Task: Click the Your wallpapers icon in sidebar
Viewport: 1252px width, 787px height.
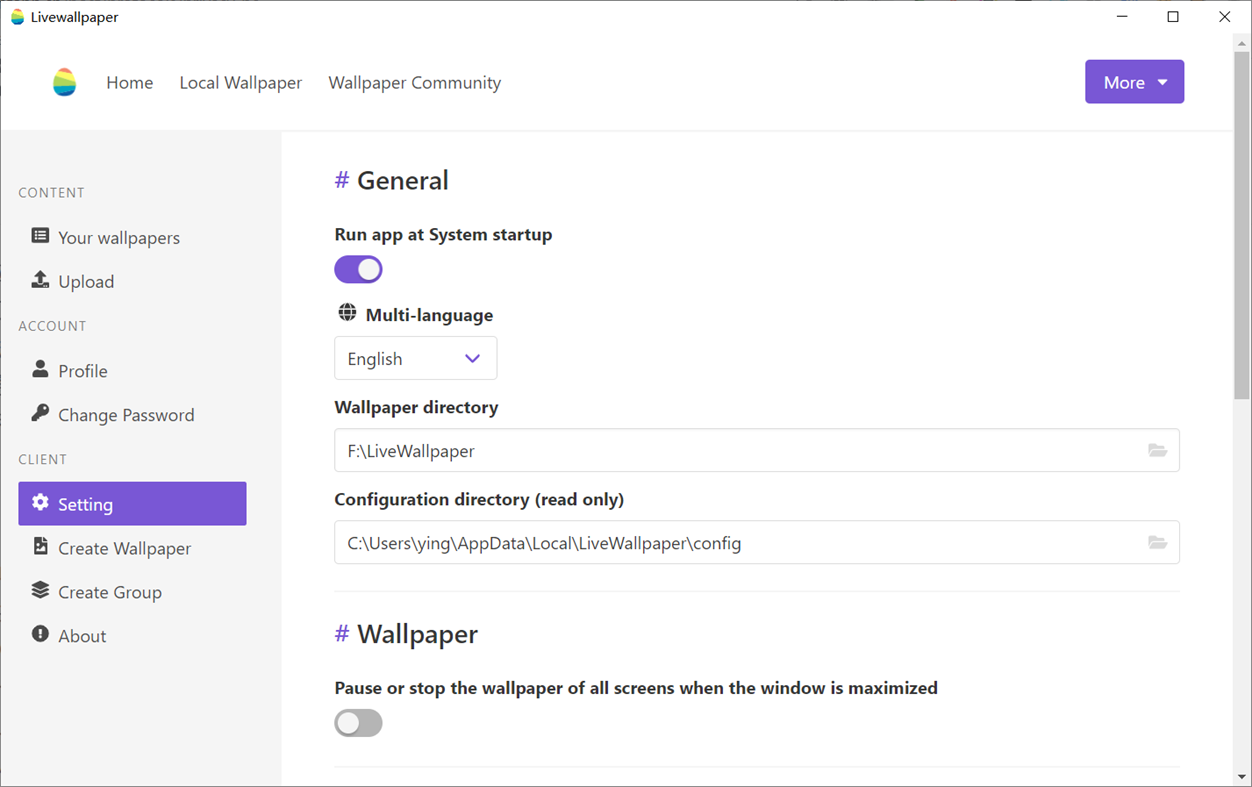Action: click(x=39, y=237)
